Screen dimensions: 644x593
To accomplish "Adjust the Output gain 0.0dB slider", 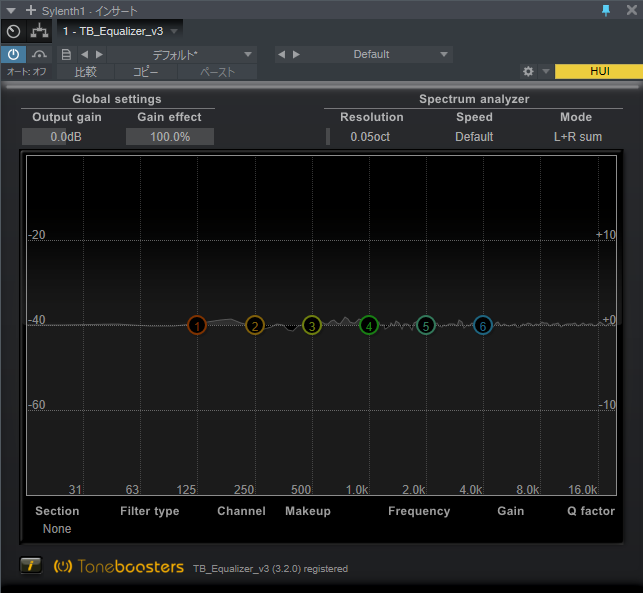I will coord(66,137).
